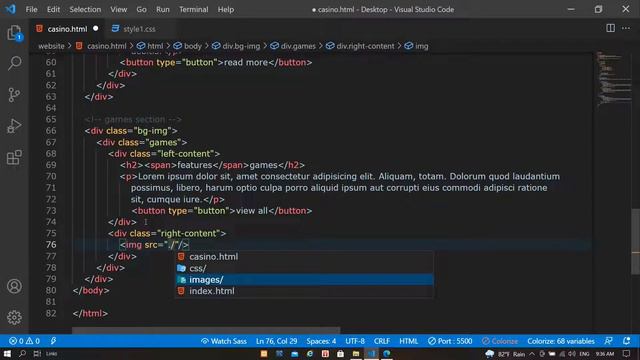Open the Run and Debug view

click(14, 126)
